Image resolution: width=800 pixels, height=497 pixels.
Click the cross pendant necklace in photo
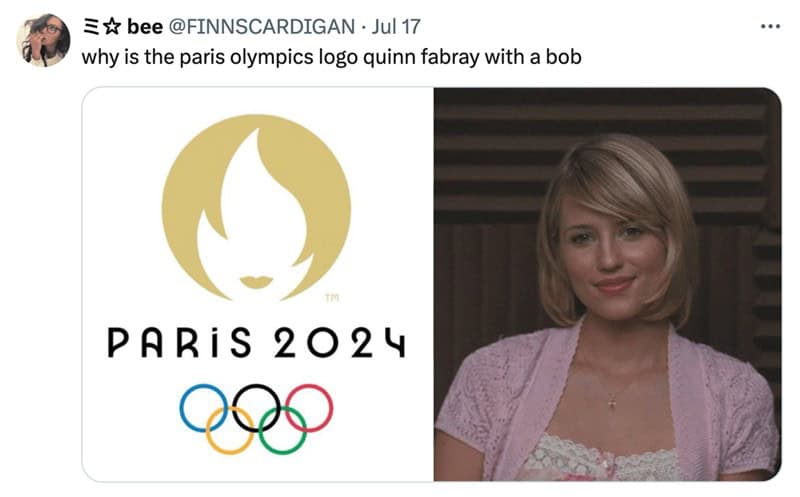pyautogui.click(x=612, y=403)
